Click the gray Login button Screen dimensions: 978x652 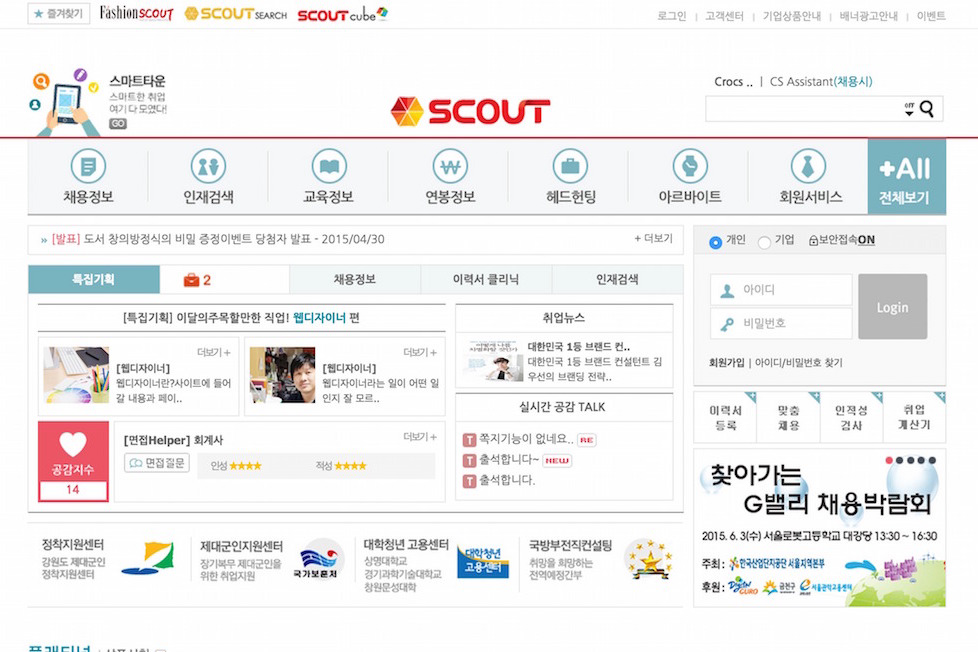893,306
